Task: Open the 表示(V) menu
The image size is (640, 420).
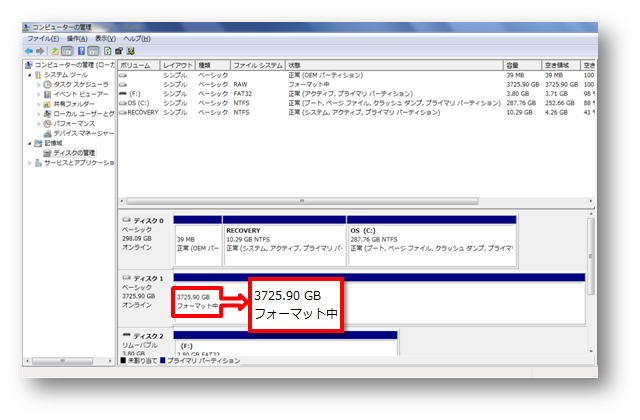Action: pos(105,39)
